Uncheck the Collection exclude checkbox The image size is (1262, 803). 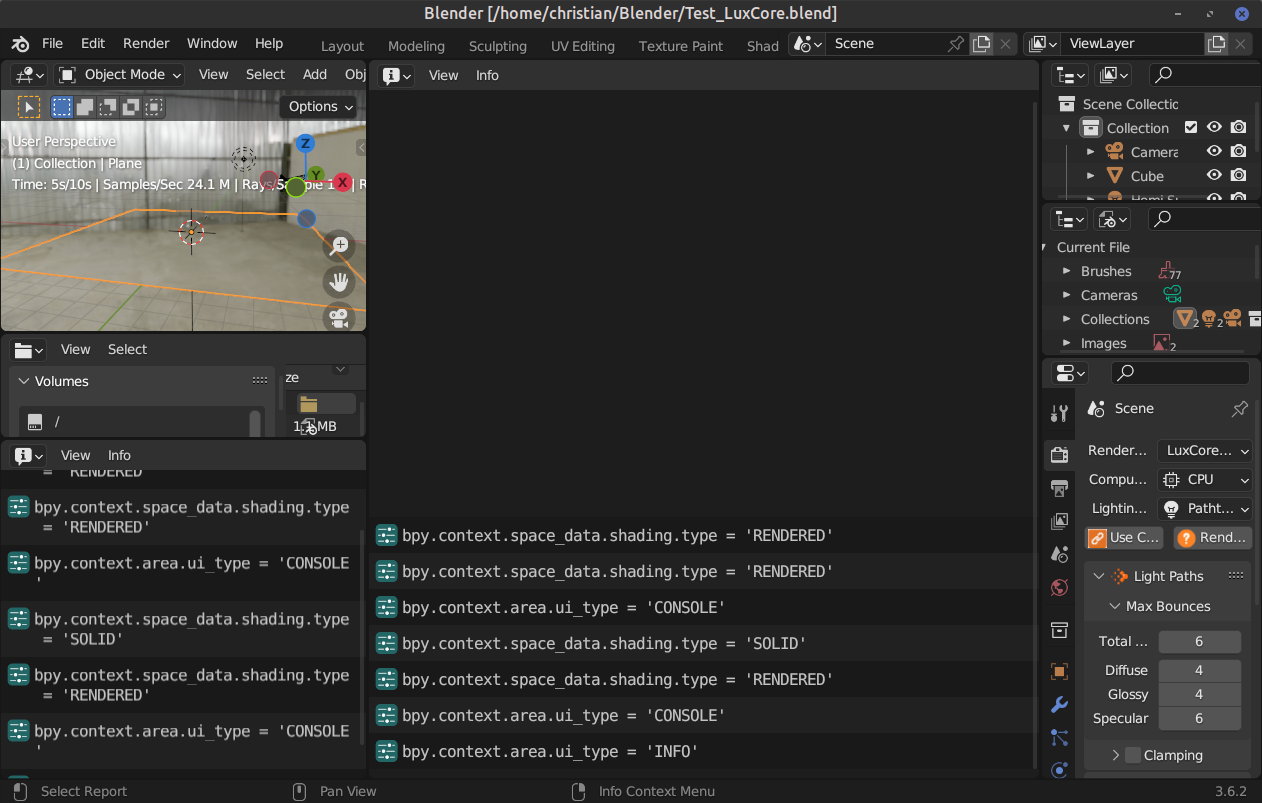[1190, 128]
